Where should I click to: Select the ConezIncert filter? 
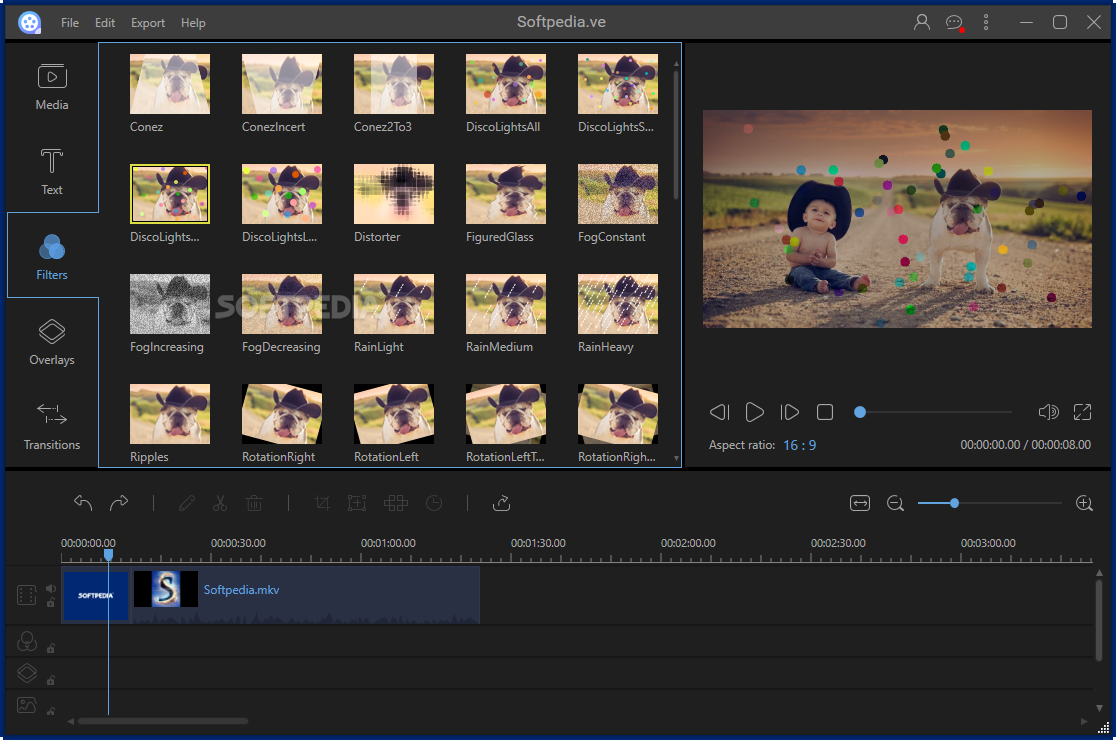coord(282,84)
